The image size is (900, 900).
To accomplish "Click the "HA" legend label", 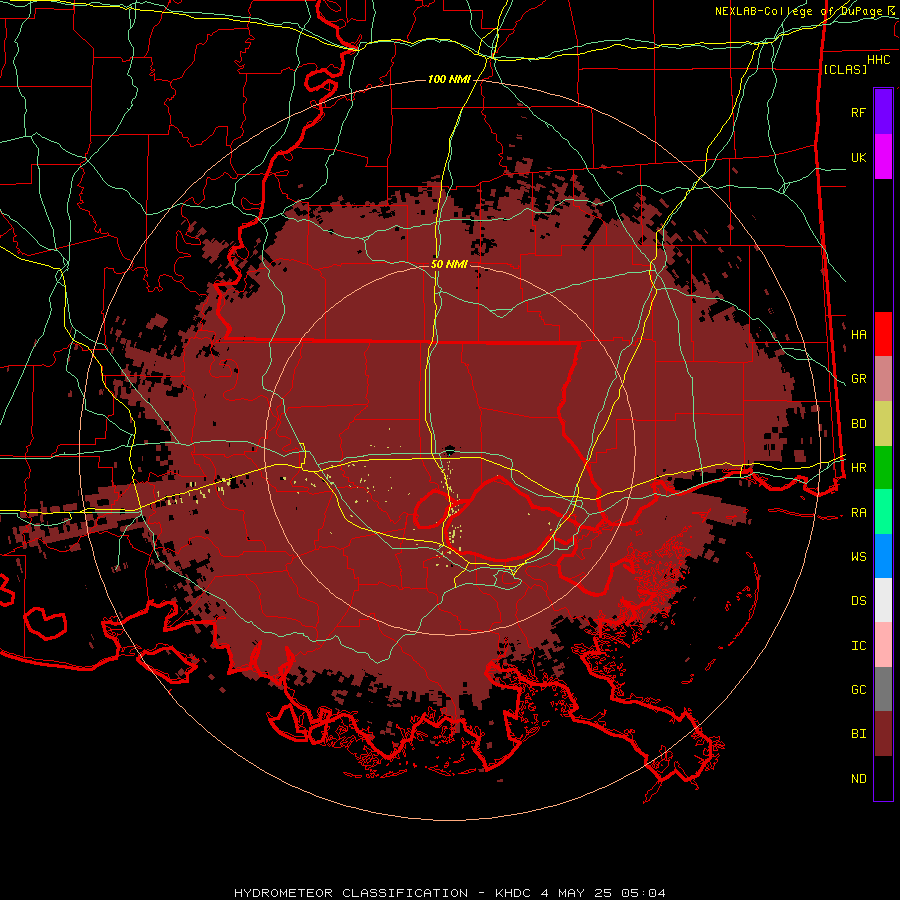I will (858, 334).
